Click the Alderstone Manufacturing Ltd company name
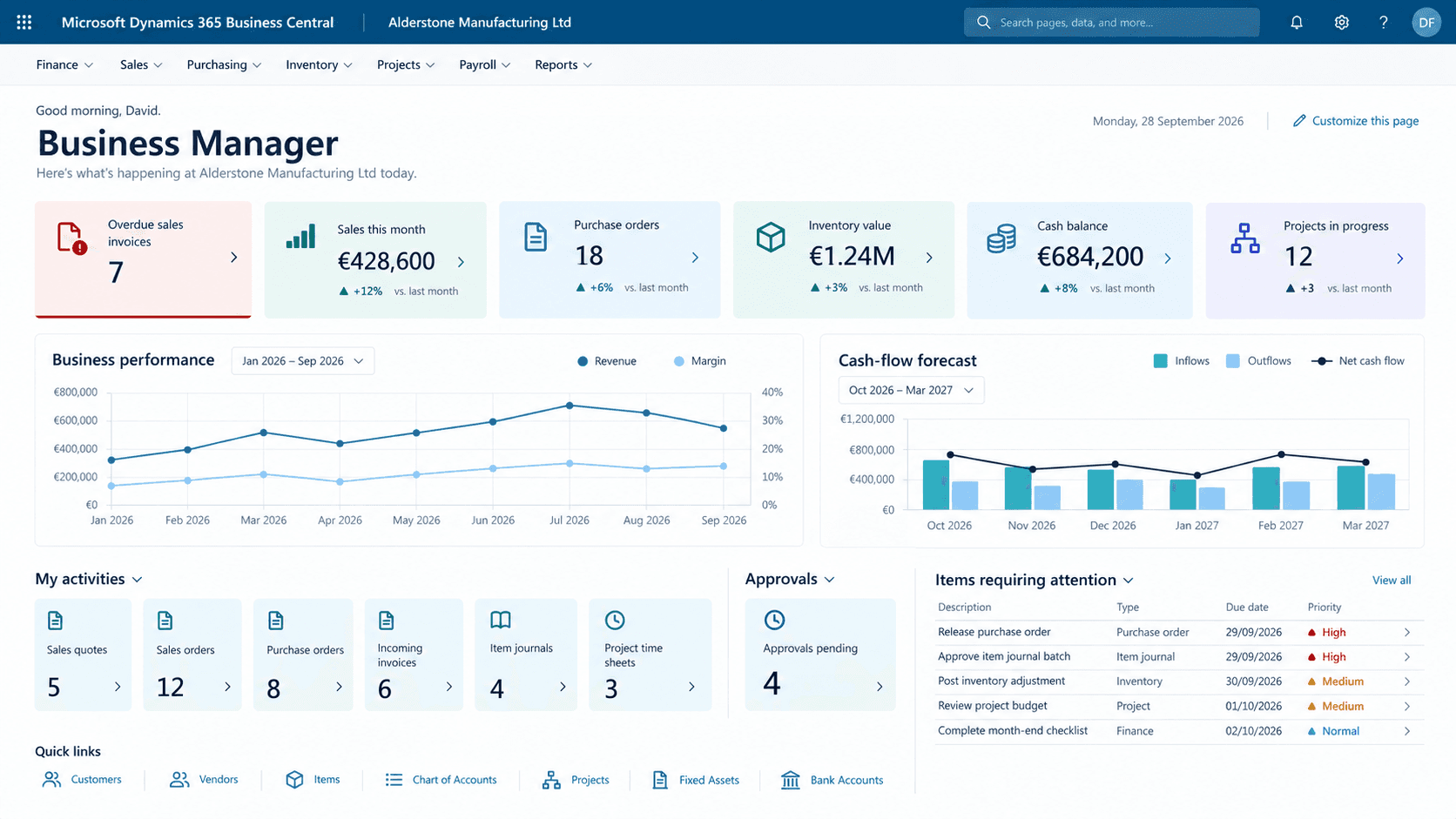The width and height of the screenshot is (1456, 819). pos(480,23)
